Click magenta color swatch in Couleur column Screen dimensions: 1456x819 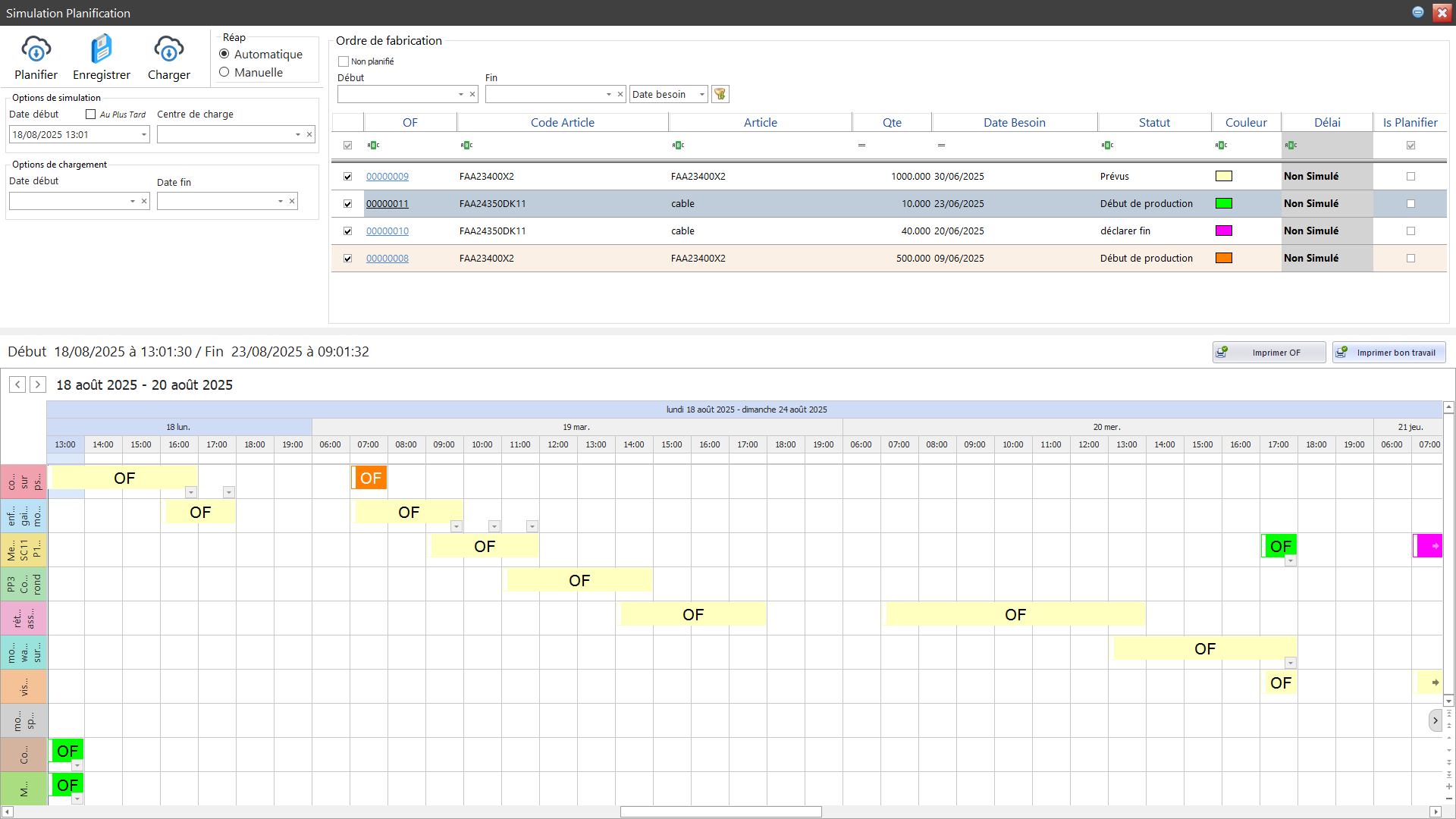click(1223, 231)
